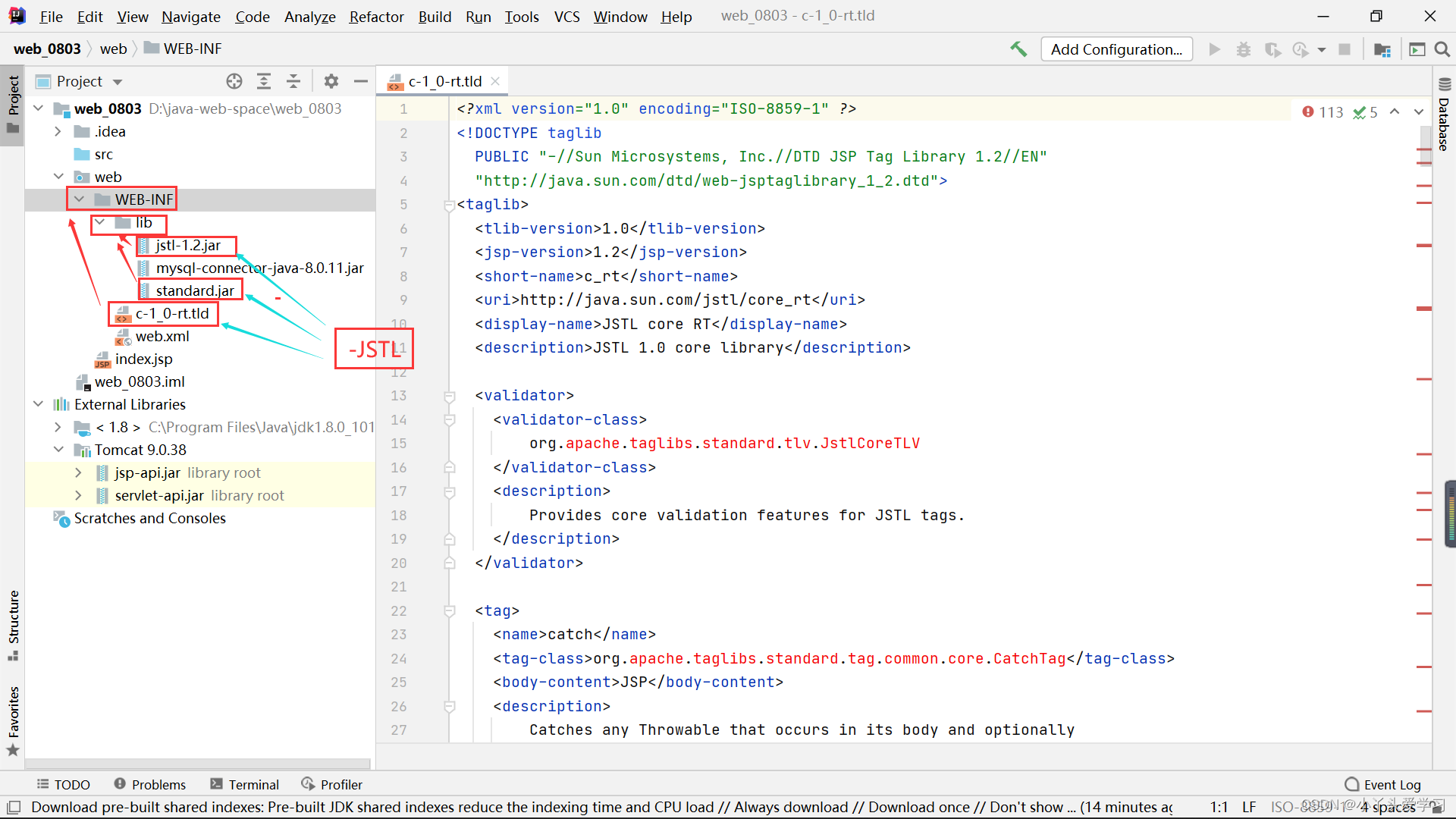Open the Profiler tool window
The height and width of the screenshot is (819, 1456).
pyautogui.click(x=332, y=784)
